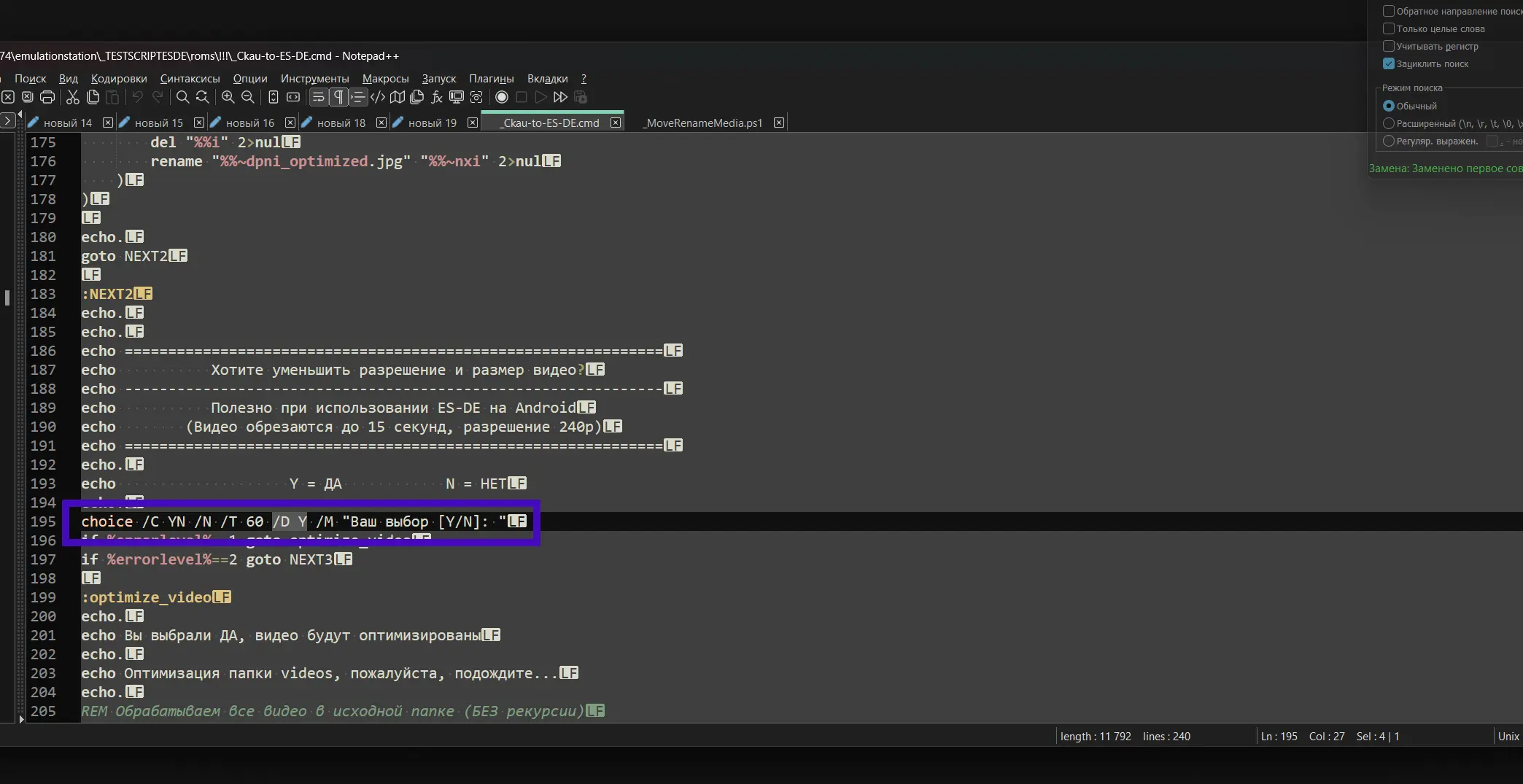Click the Print toolbar icon

click(x=47, y=97)
